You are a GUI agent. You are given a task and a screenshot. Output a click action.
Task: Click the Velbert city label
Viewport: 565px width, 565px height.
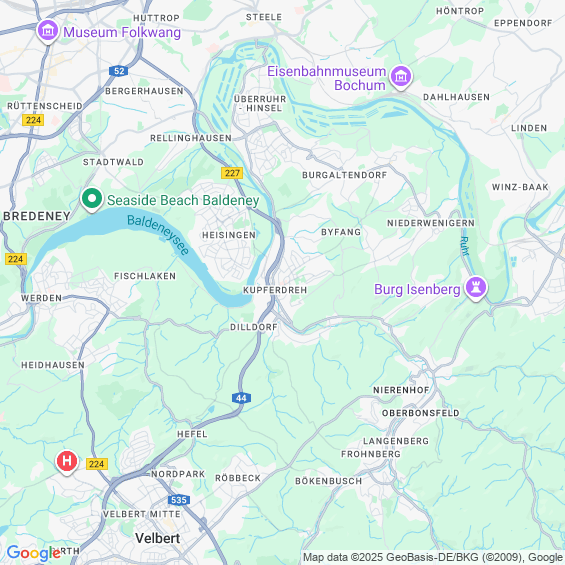point(157,538)
